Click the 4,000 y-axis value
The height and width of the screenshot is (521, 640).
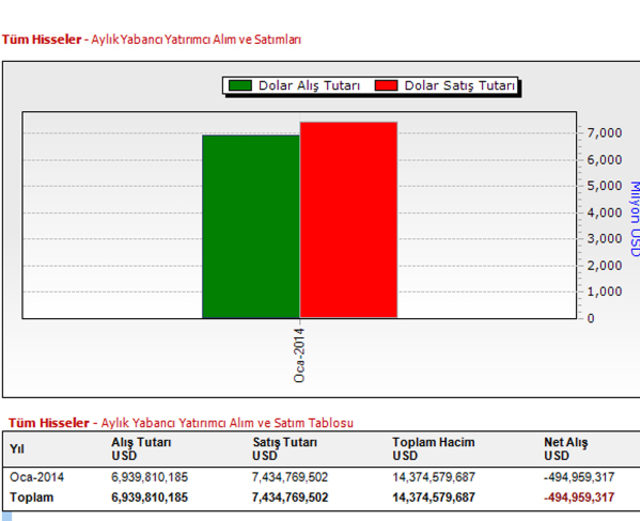[x=604, y=213]
